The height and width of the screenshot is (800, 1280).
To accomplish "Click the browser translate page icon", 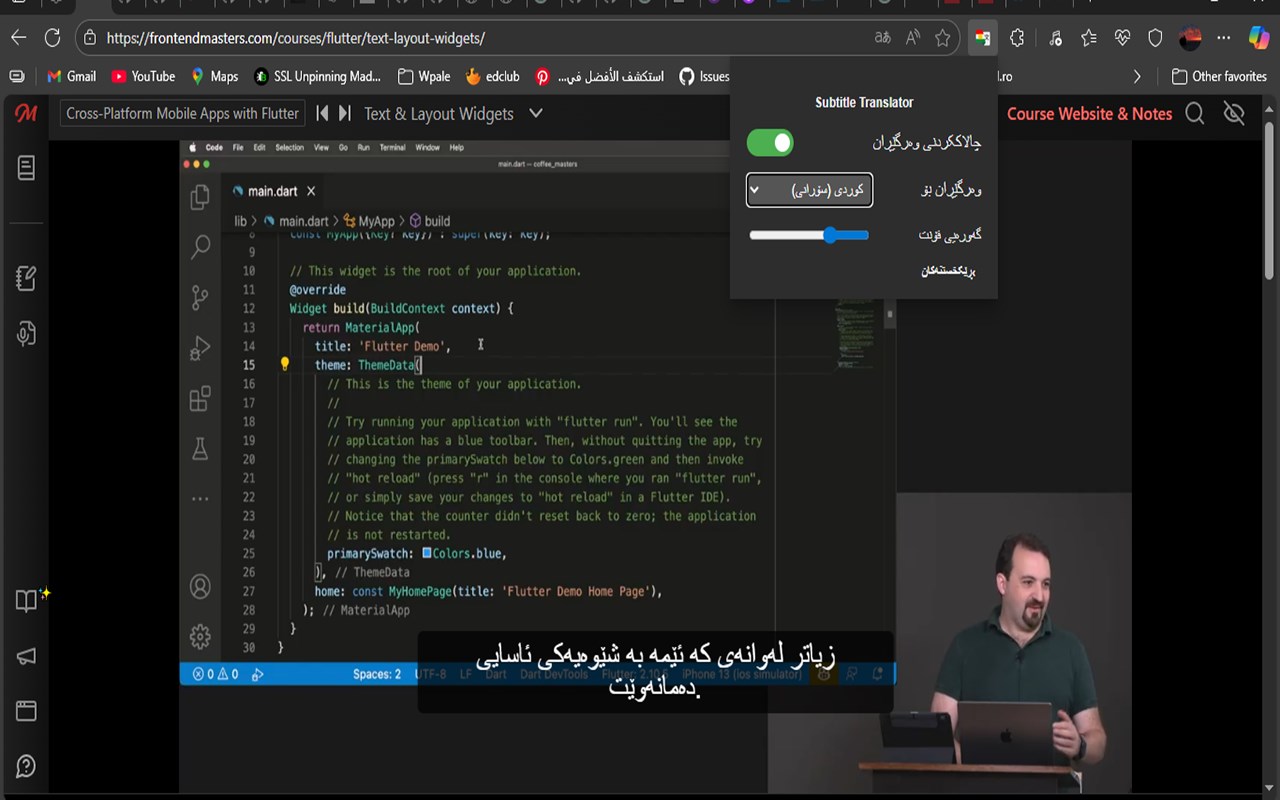I will point(882,38).
